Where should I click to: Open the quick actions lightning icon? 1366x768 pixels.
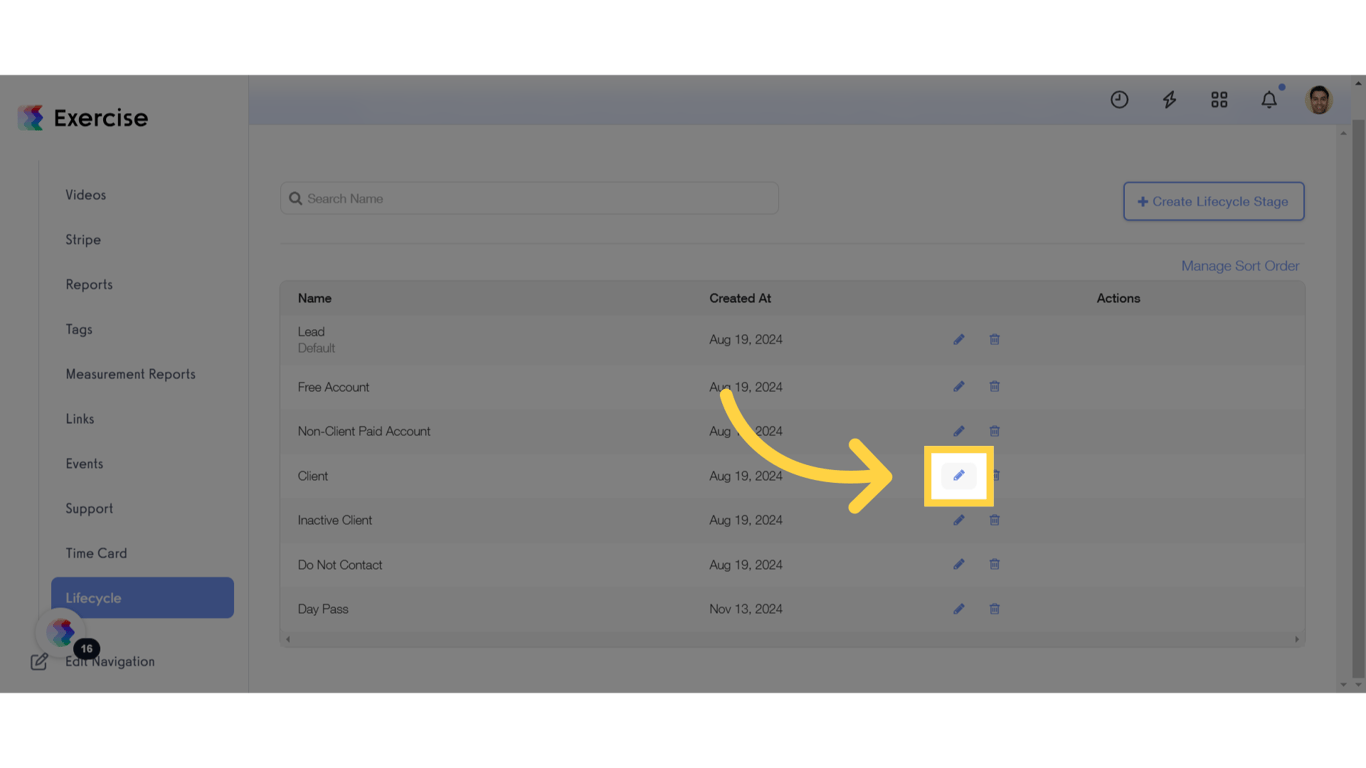click(1169, 99)
